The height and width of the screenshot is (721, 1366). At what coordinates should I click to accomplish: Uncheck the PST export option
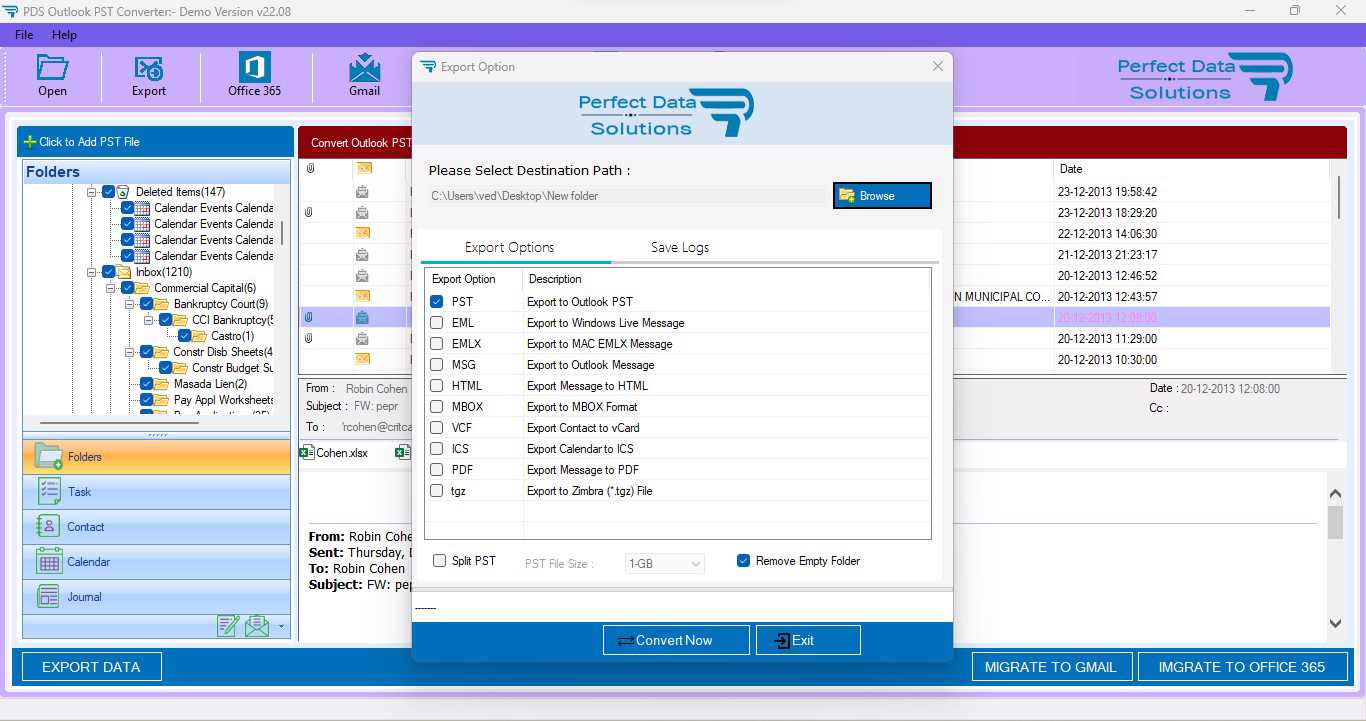(x=437, y=301)
